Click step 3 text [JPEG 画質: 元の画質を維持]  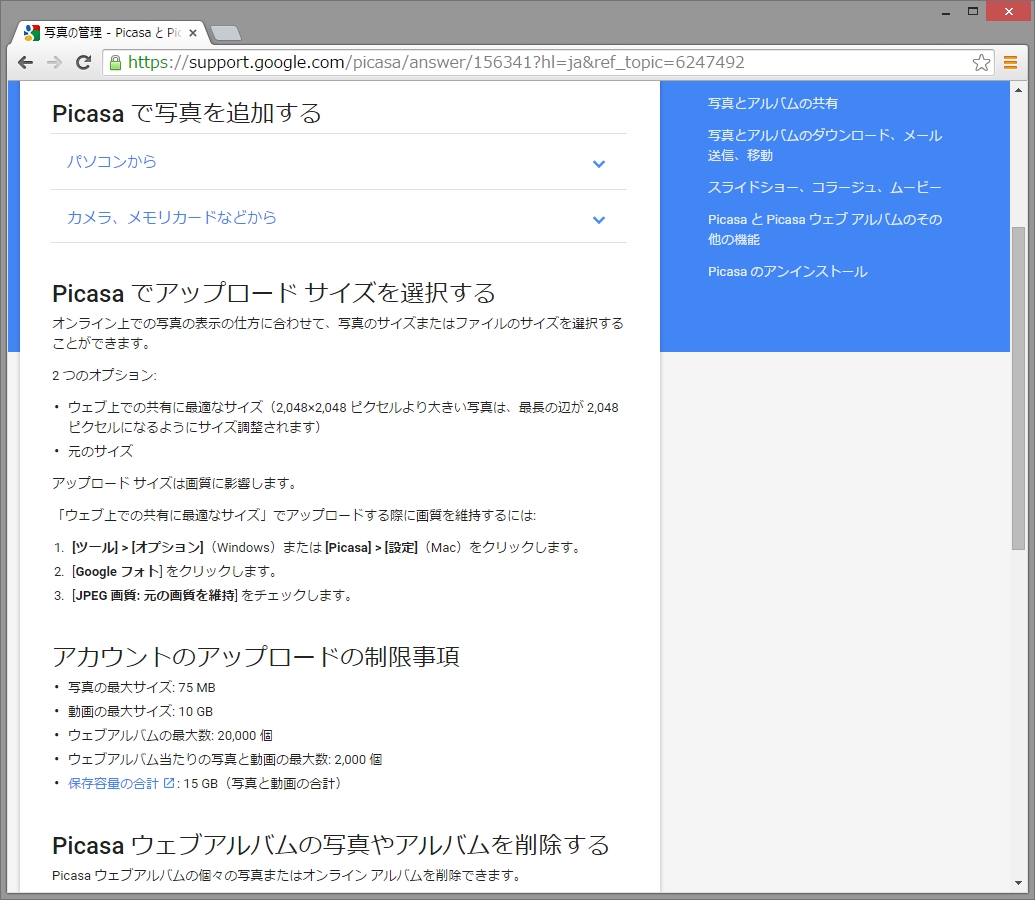pyautogui.click(x=154, y=596)
